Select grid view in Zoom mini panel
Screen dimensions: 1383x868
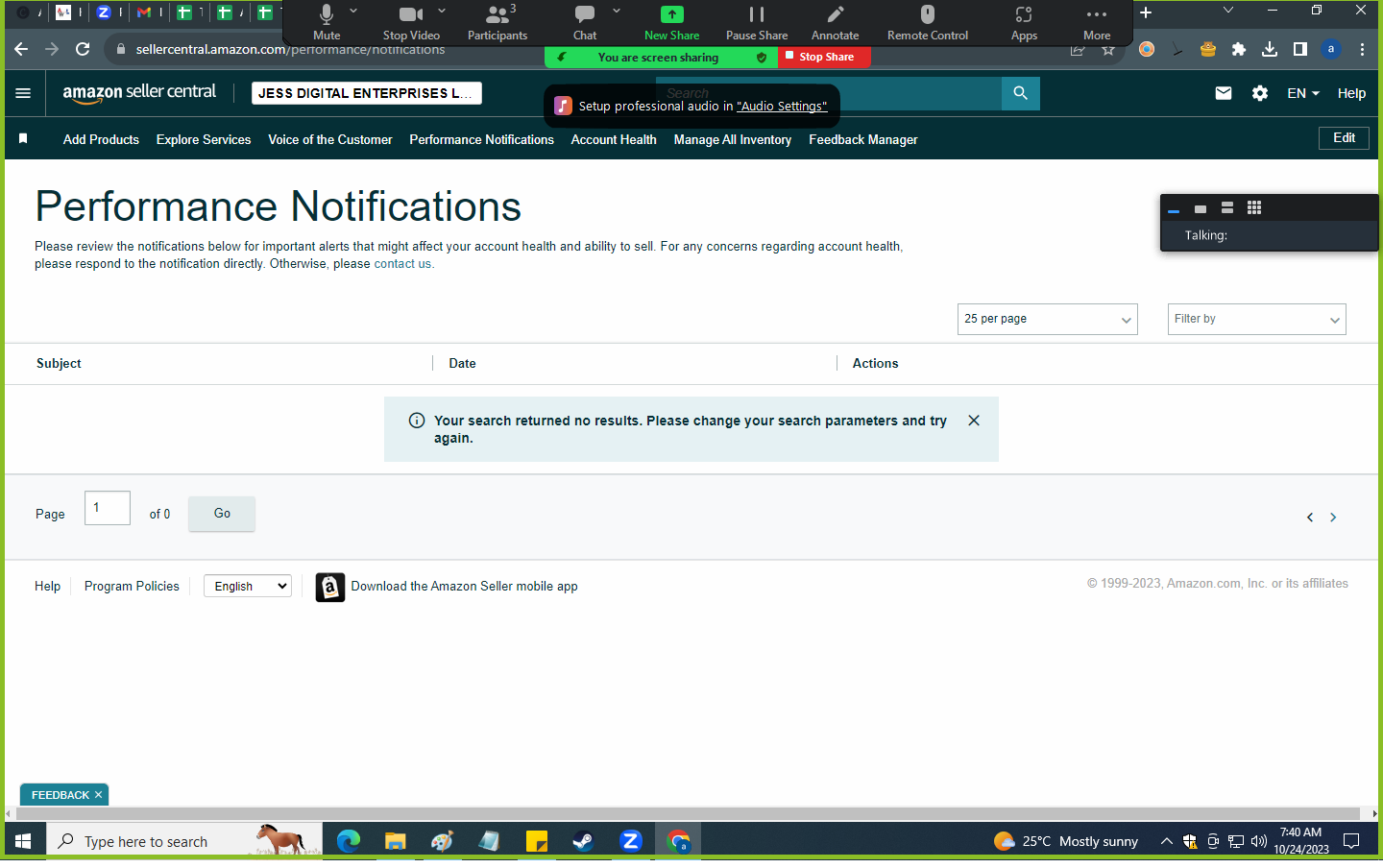(1254, 207)
